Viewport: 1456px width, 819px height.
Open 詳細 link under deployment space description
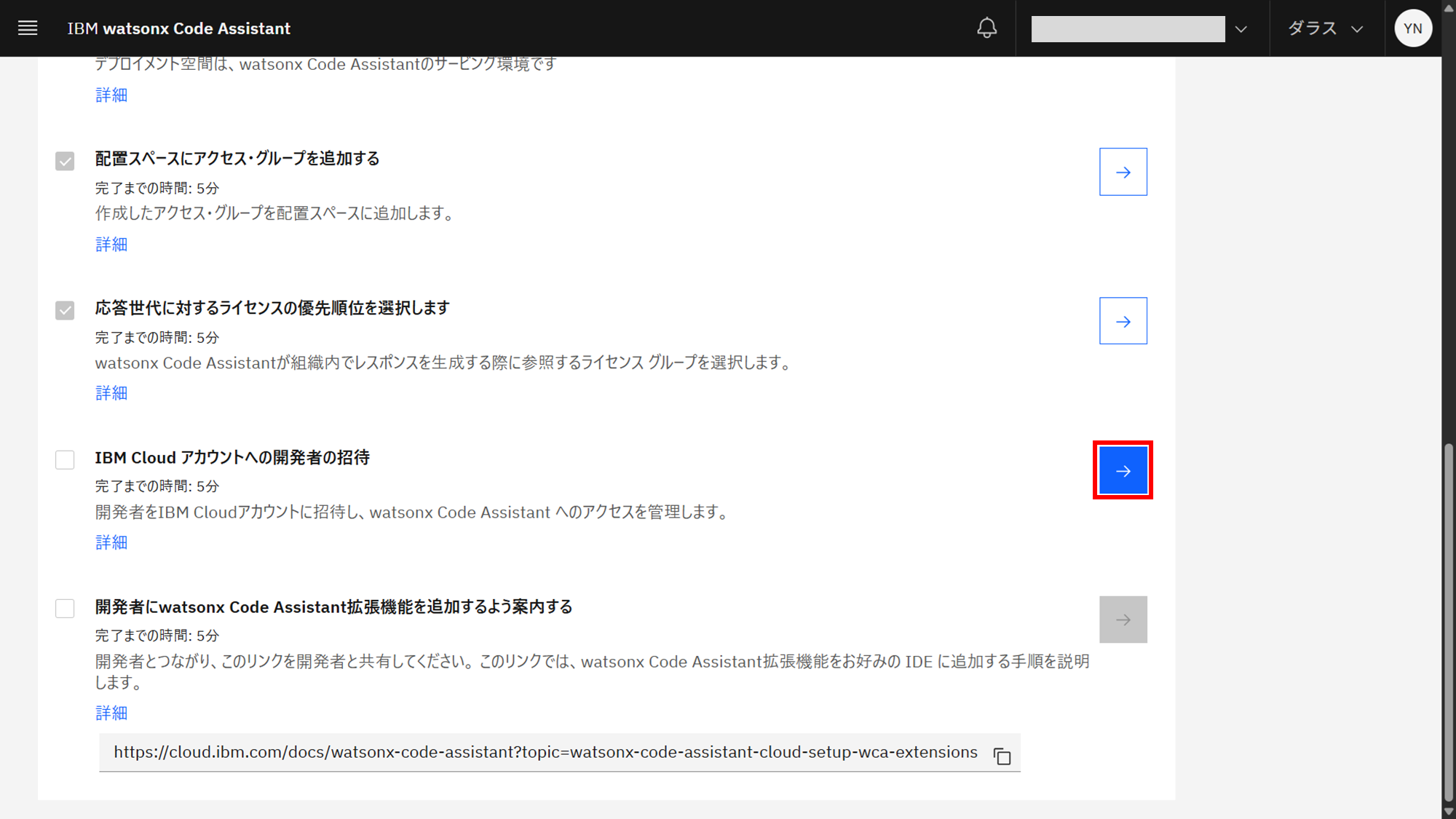click(111, 95)
